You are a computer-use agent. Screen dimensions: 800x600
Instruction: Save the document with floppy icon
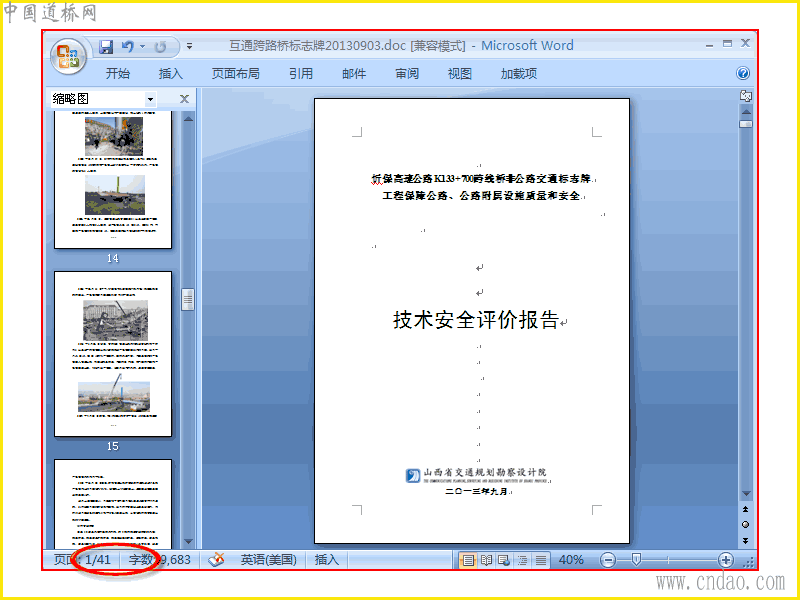[106, 47]
